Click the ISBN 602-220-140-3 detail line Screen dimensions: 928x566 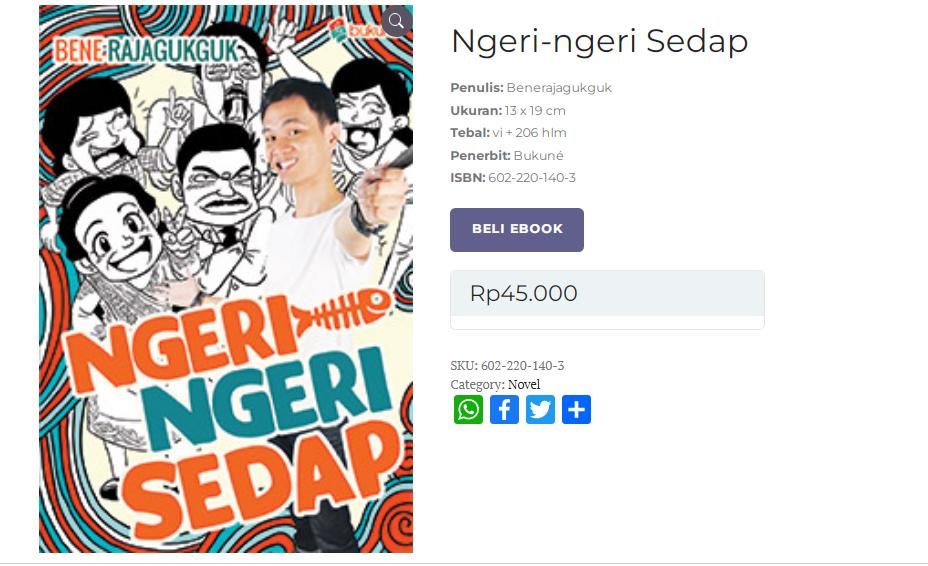click(x=513, y=178)
